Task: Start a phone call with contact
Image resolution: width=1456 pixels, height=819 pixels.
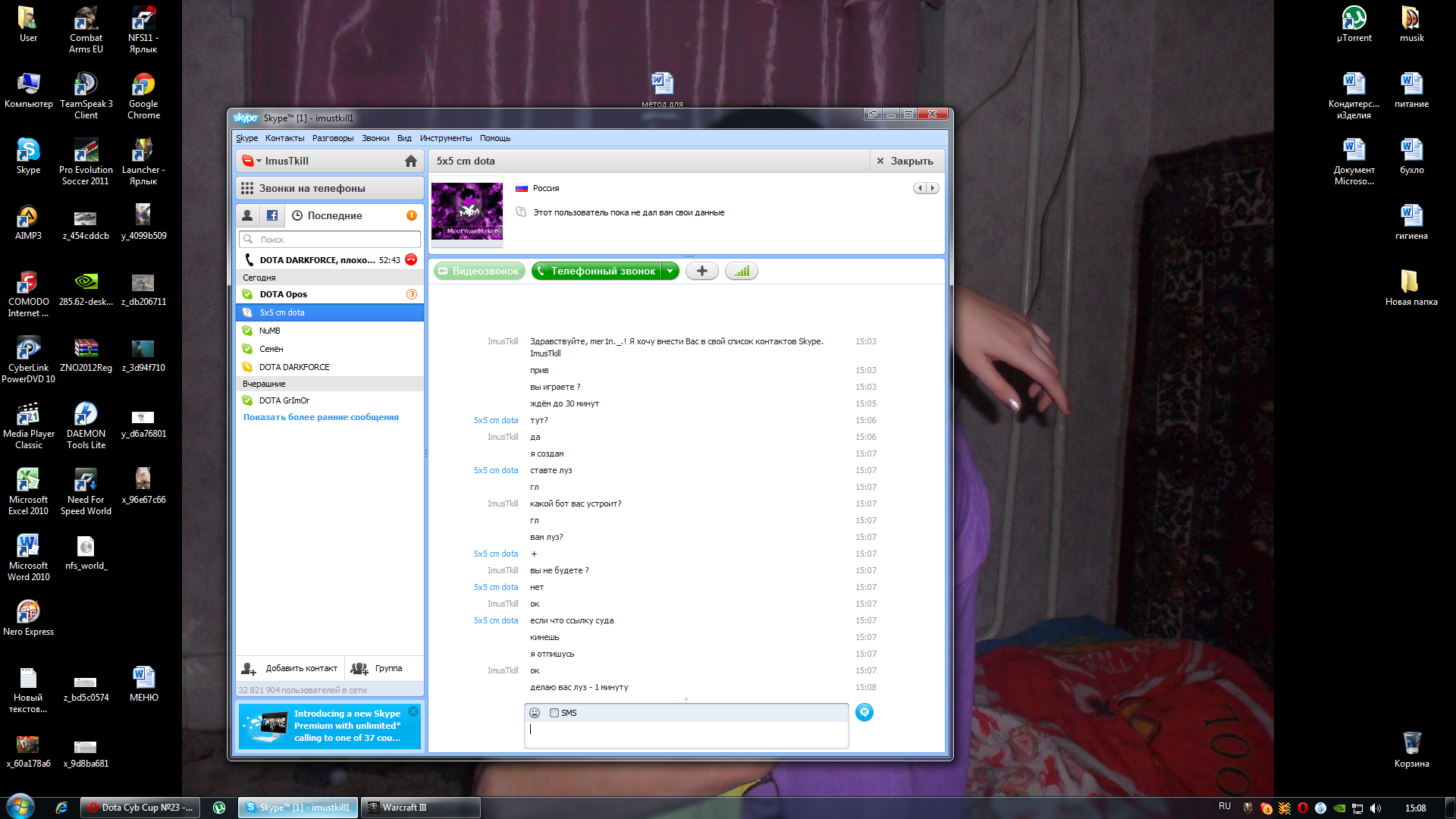Action: (597, 271)
